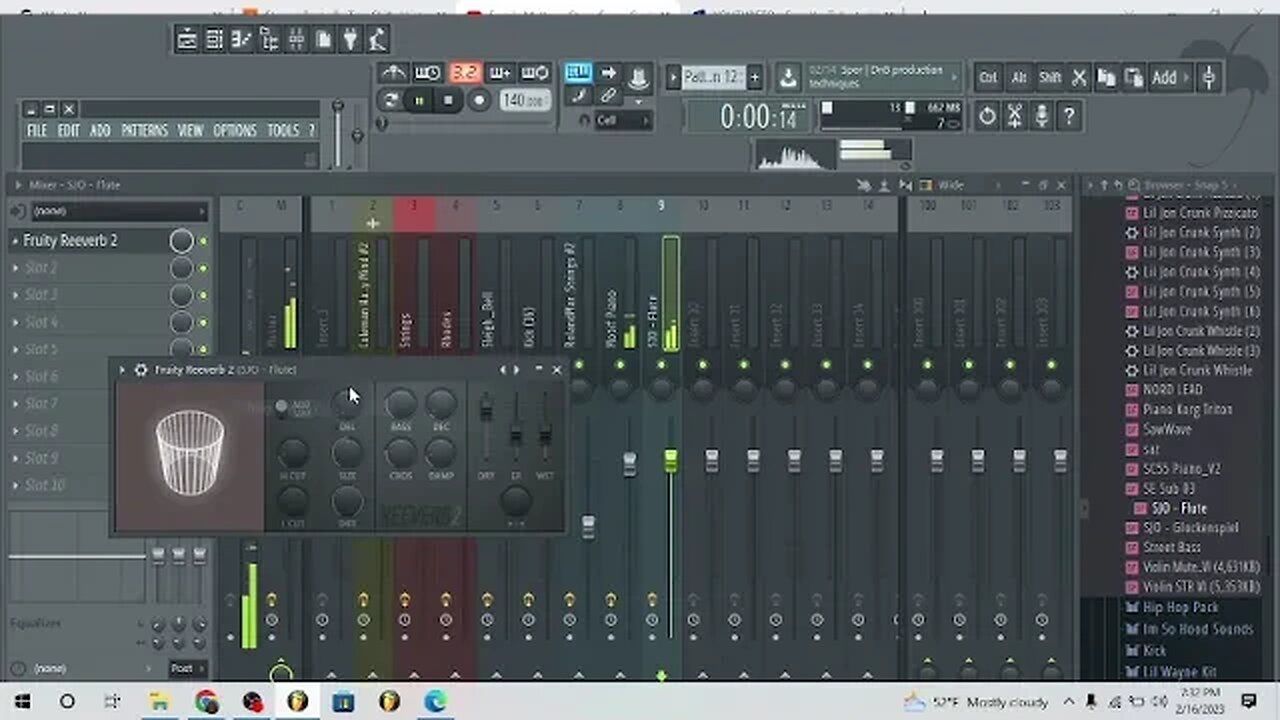Toggle wait for input icon

[428, 73]
